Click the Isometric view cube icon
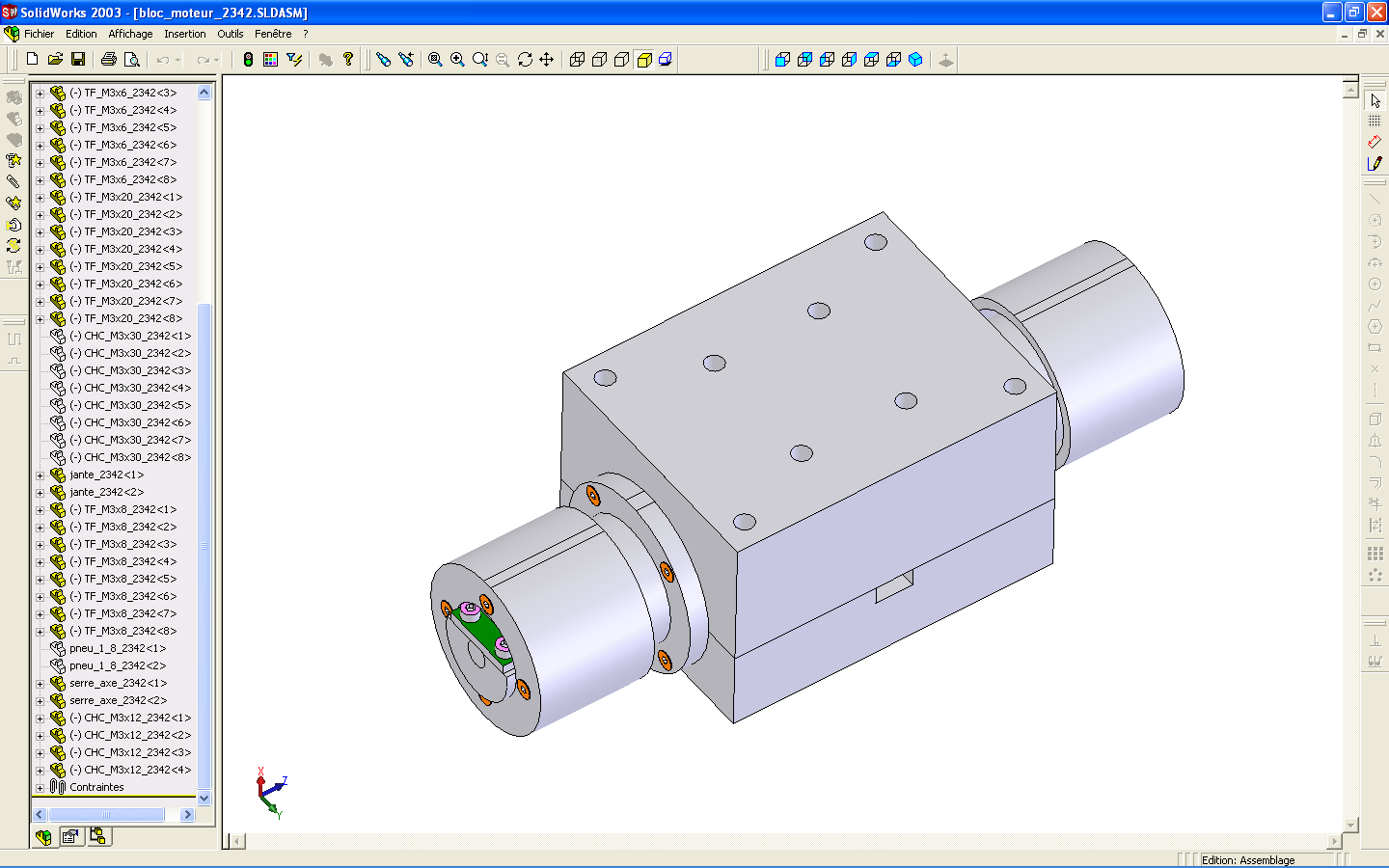 pyautogui.click(x=915, y=60)
